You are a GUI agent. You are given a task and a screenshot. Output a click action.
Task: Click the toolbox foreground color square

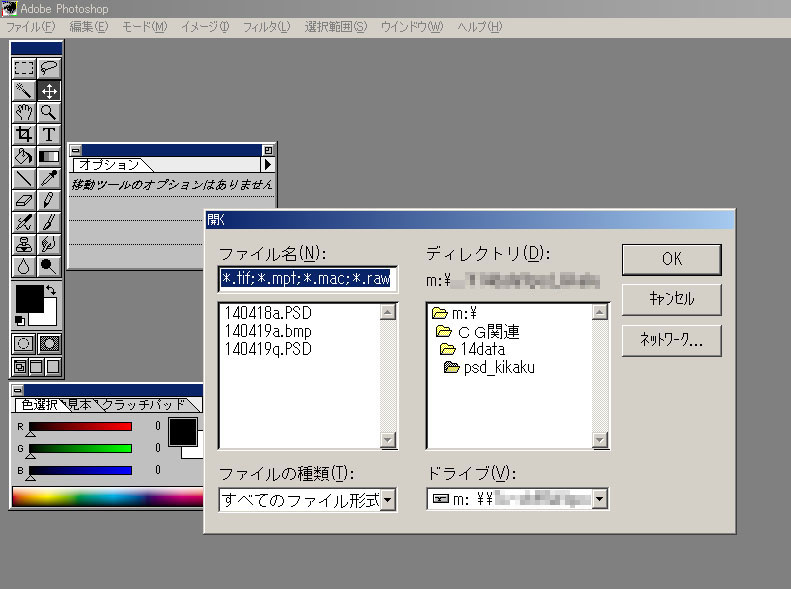(x=29, y=299)
